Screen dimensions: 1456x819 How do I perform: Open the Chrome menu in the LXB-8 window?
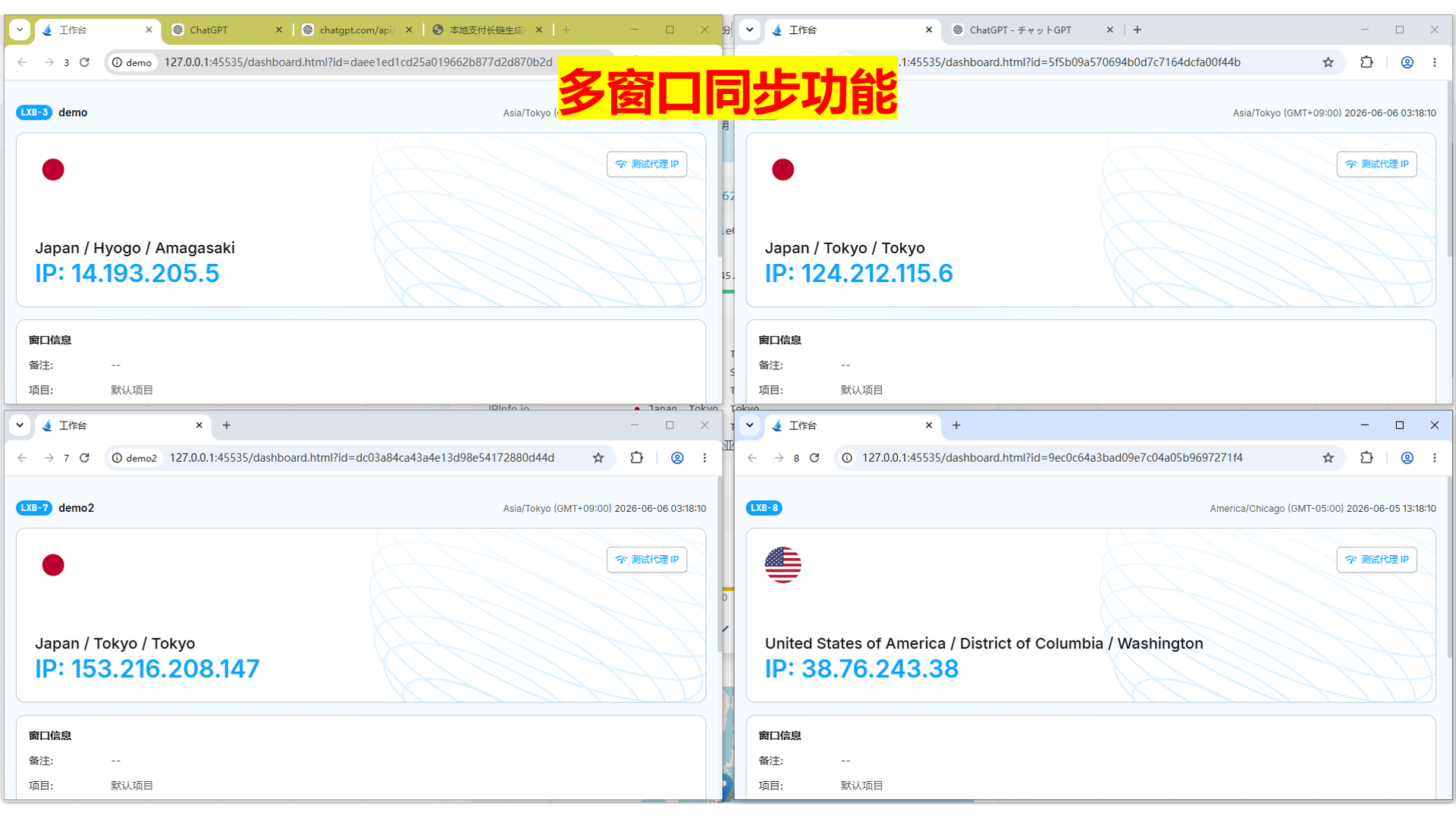click(1434, 458)
